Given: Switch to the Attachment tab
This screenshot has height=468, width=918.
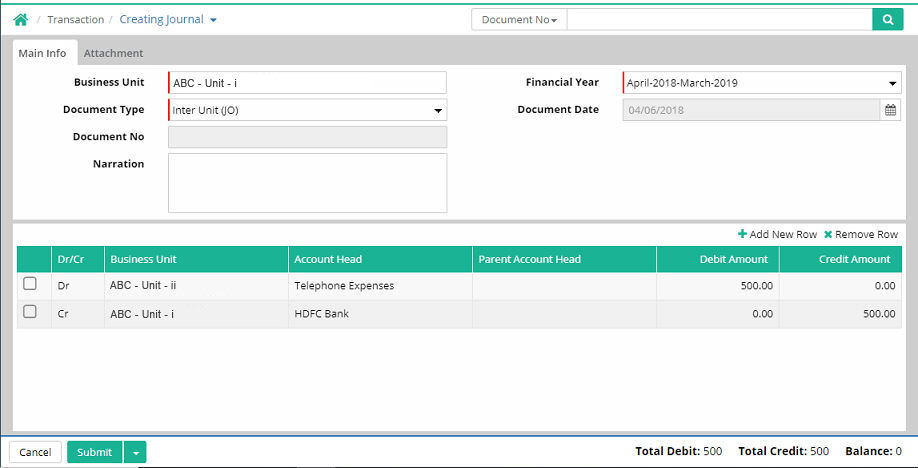Looking at the screenshot, I should 113,53.
